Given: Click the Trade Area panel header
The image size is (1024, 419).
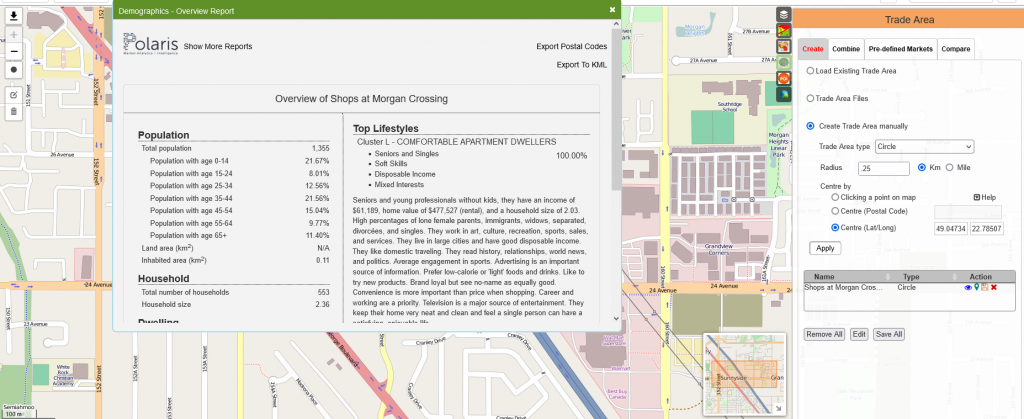Looking at the screenshot, I should [x=909, y=20].
